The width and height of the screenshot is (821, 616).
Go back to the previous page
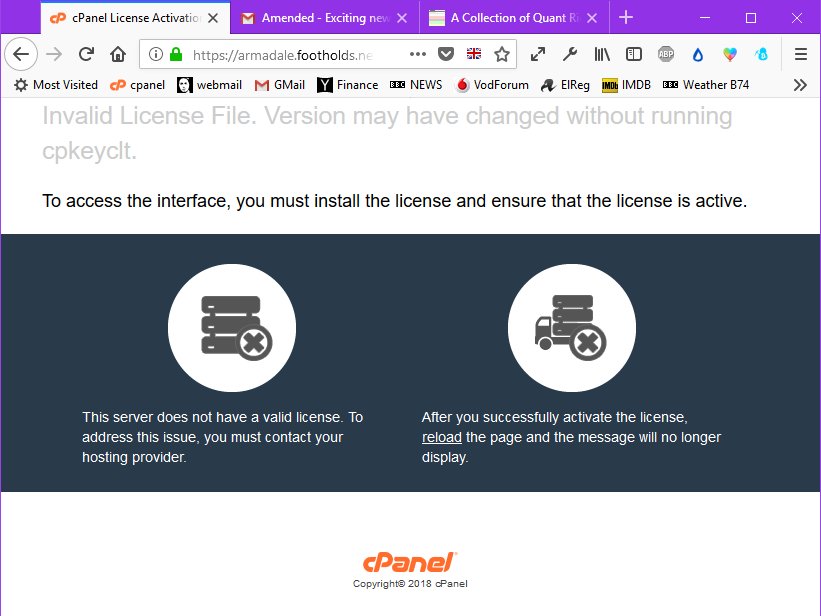coord(21,54)
